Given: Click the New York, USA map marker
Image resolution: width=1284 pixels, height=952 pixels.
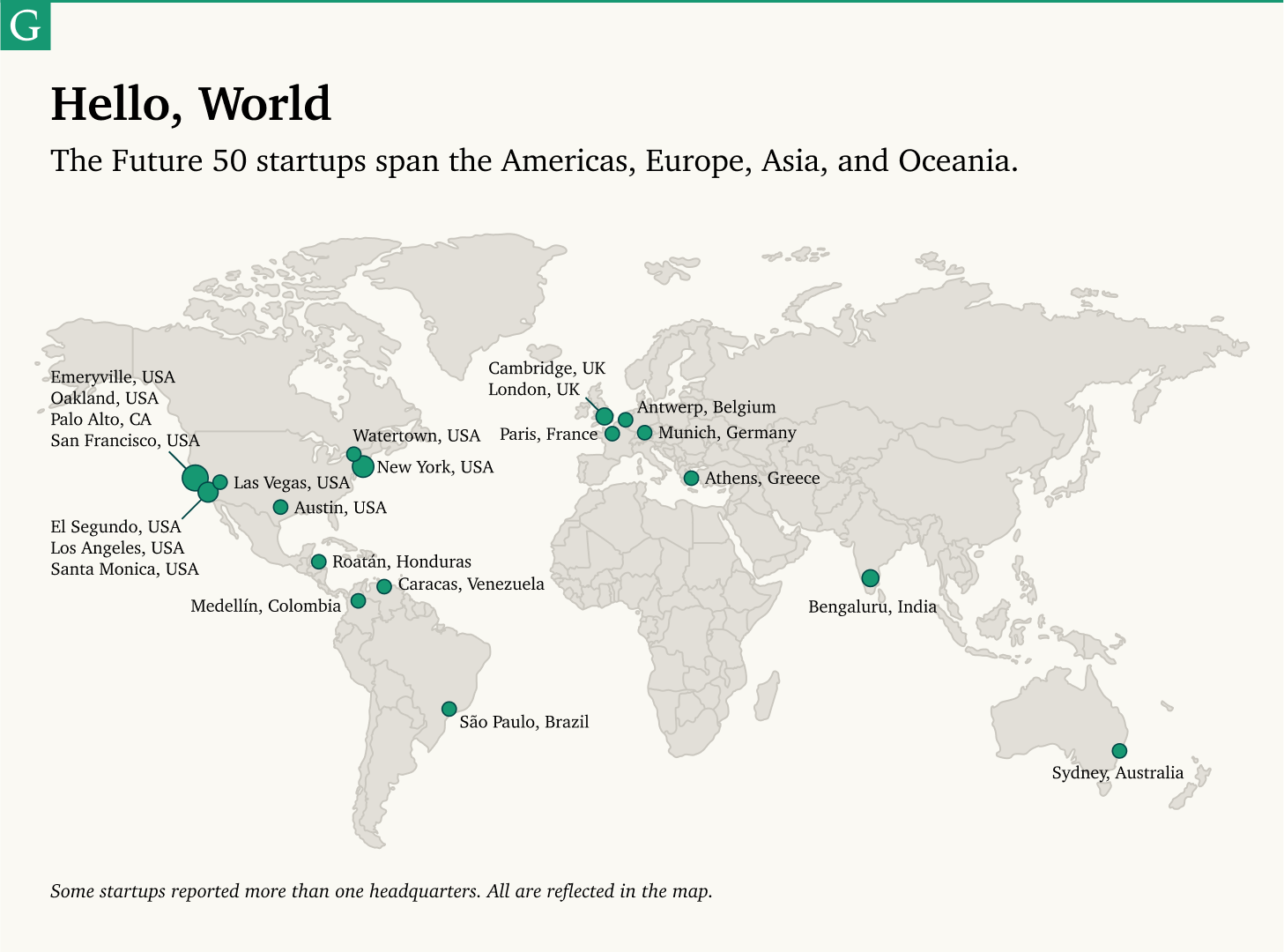Looking at the screenshot, I should pos(363,467).
